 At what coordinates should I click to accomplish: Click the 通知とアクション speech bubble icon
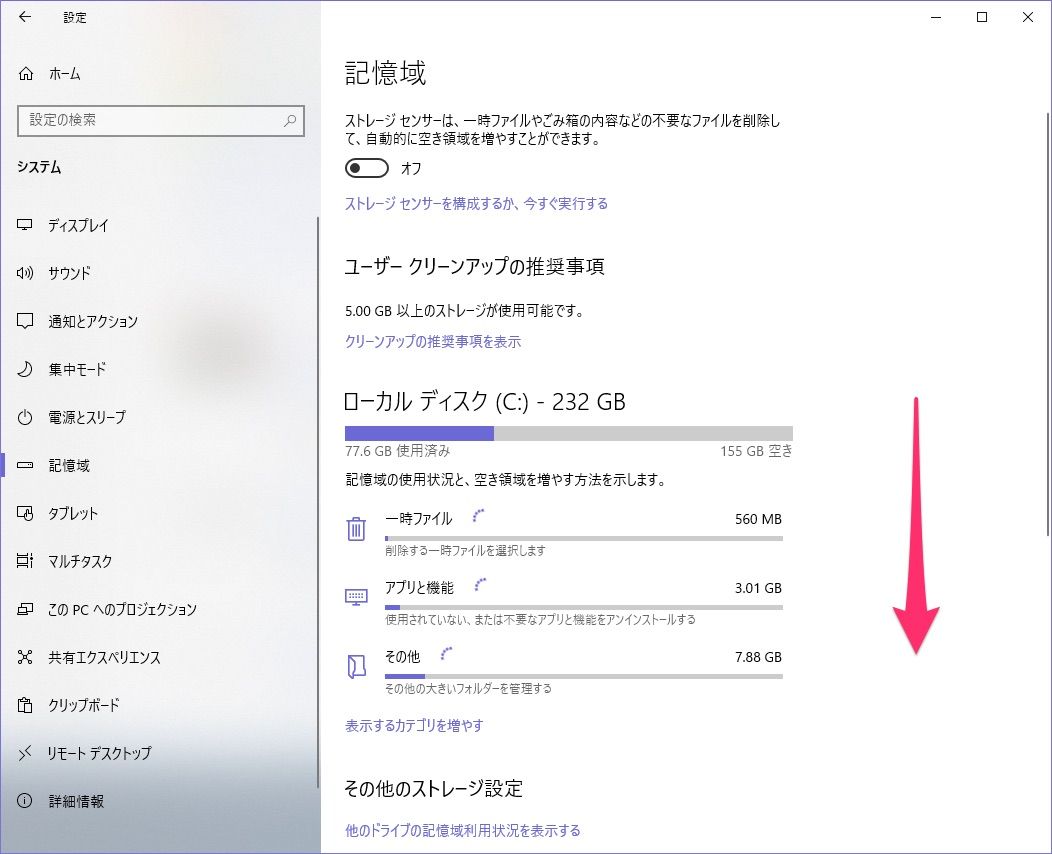pos(25,321)
